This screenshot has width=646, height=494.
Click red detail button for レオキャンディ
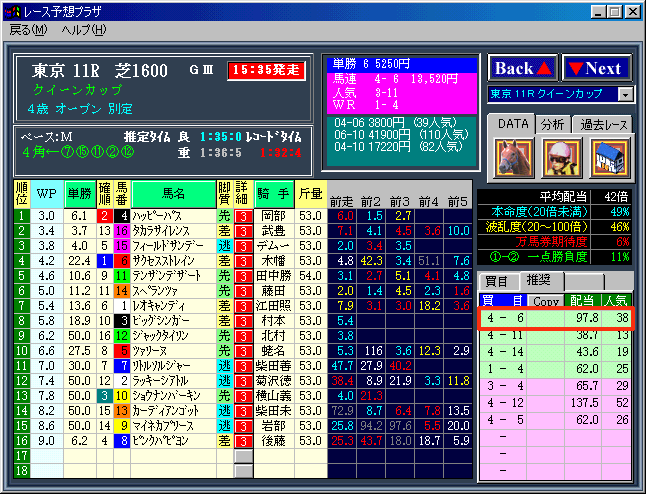click(243, 305)
